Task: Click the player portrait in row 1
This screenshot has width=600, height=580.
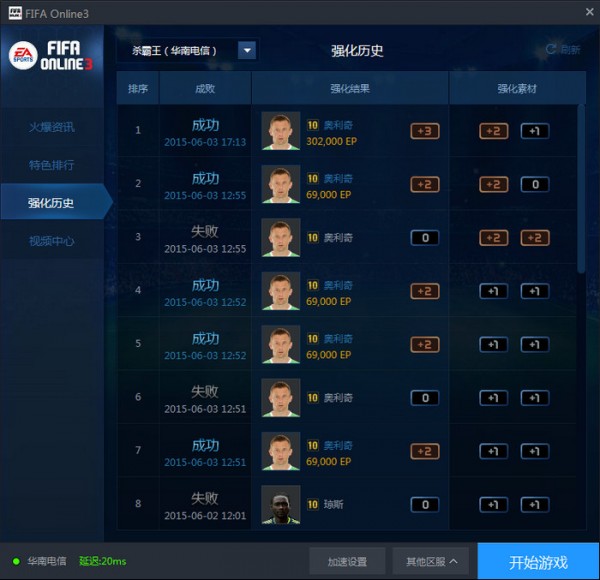Action: point(281,131)
